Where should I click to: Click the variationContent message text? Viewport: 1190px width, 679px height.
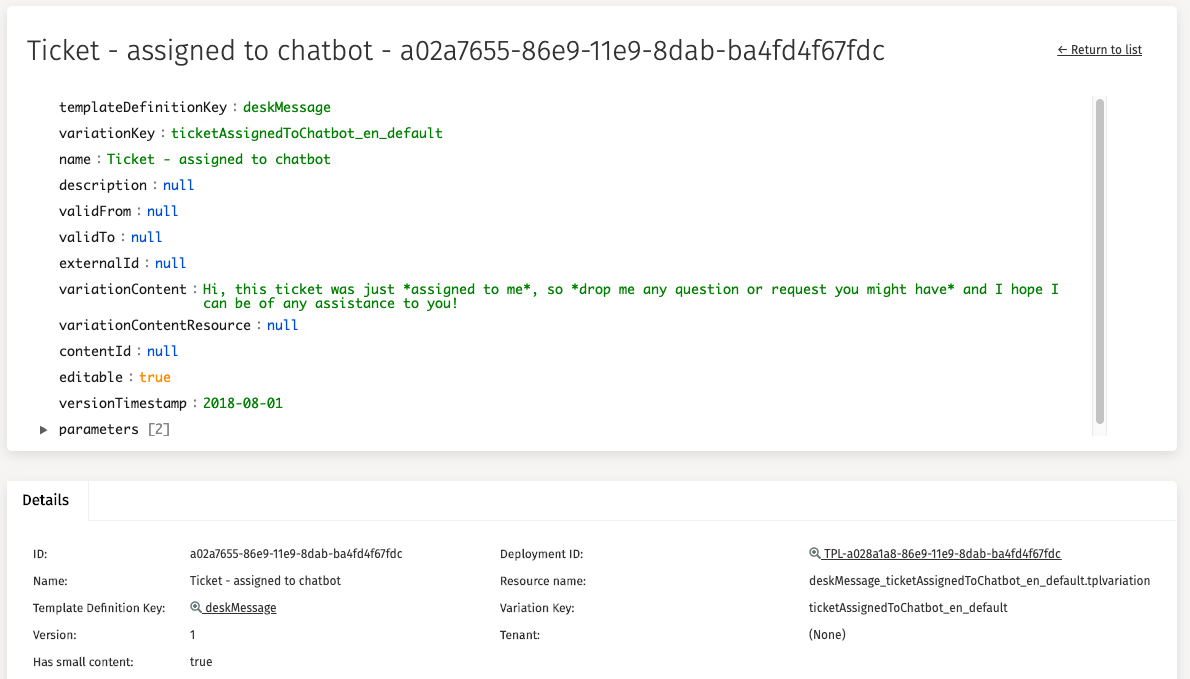click(630, 296)
